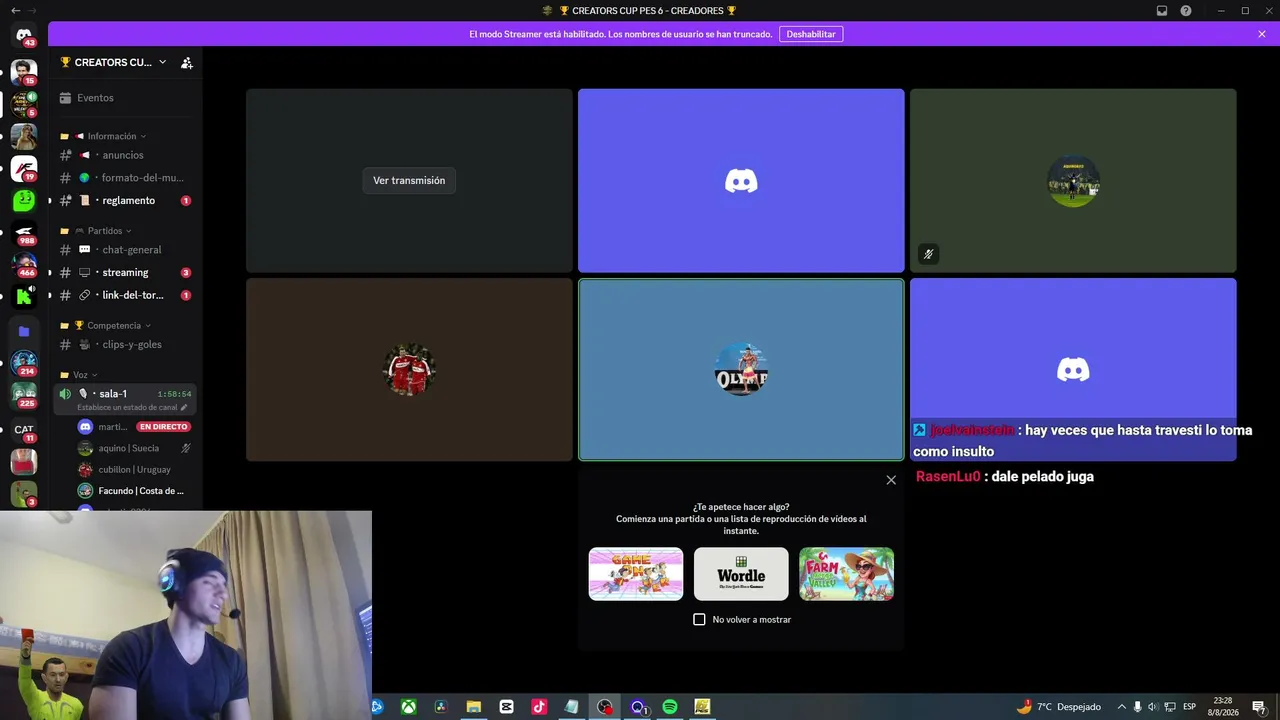The width and height of the screenshot is (1280, 720).
Task: Click the invite people icon beside server name
Action: pos(186,62)
